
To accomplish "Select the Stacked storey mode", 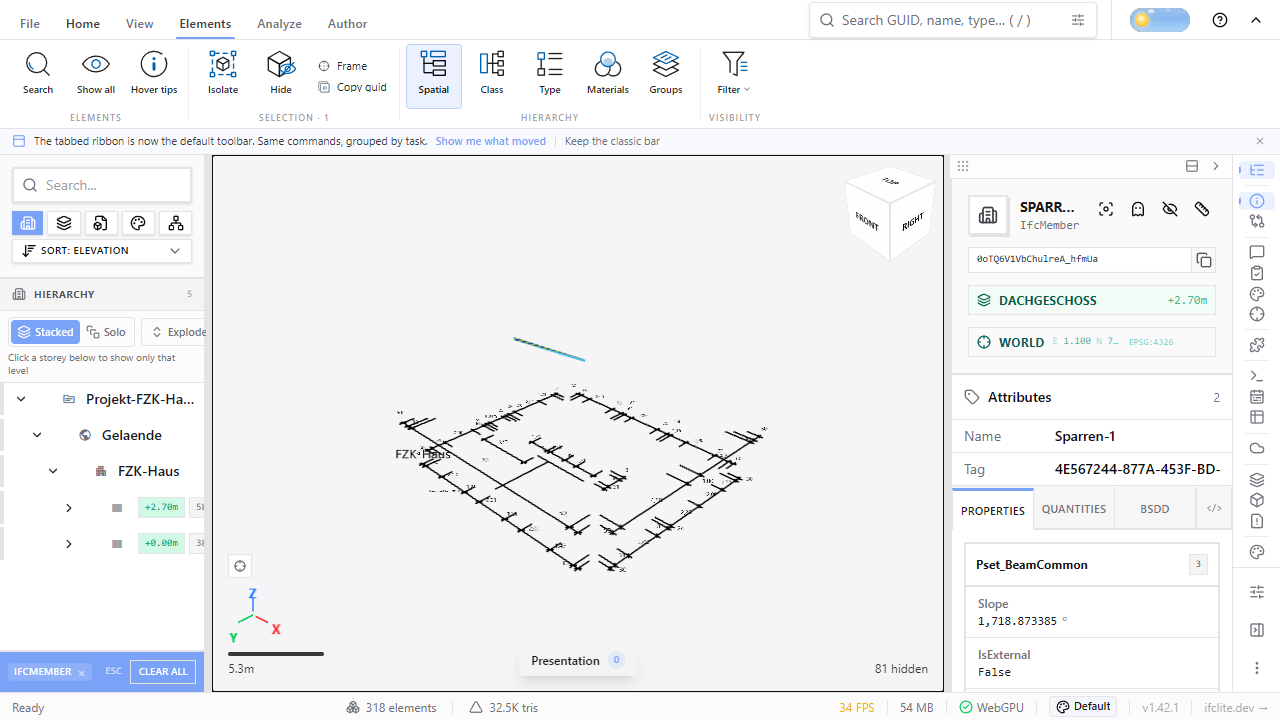I will tap(45, 332).
